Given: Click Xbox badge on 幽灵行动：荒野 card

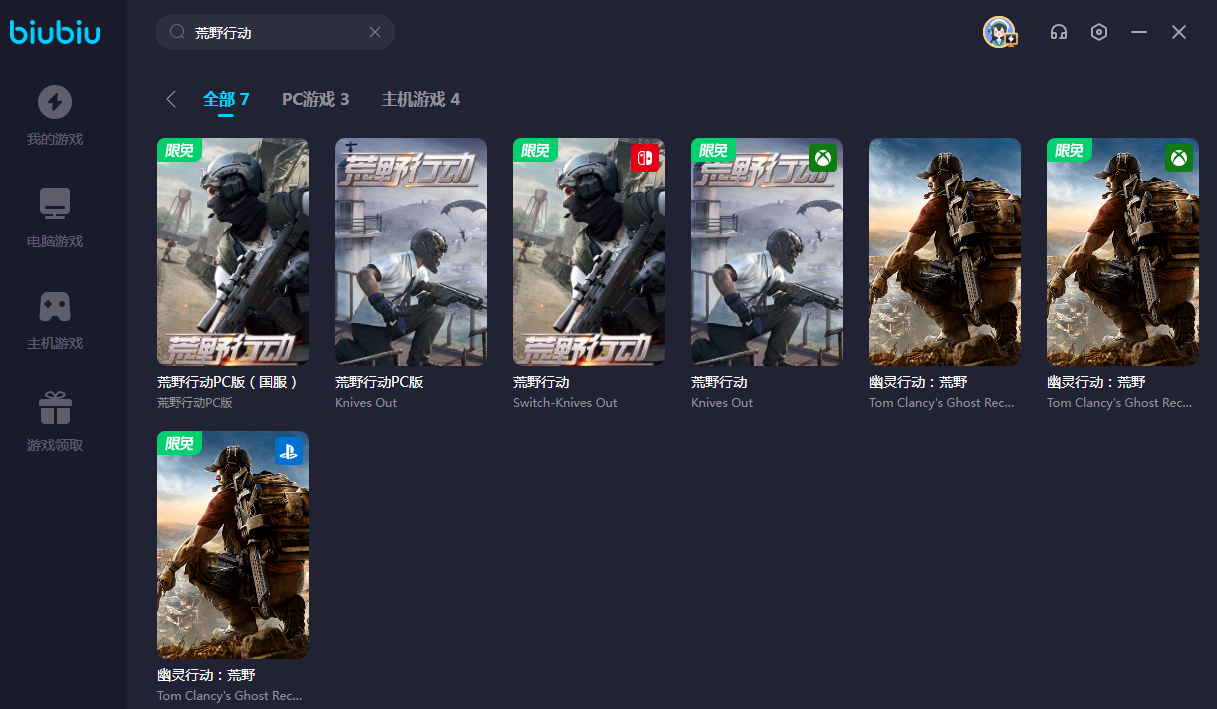Looking at the screenshot, I should pyautogui.click(x=1179, y=158).
